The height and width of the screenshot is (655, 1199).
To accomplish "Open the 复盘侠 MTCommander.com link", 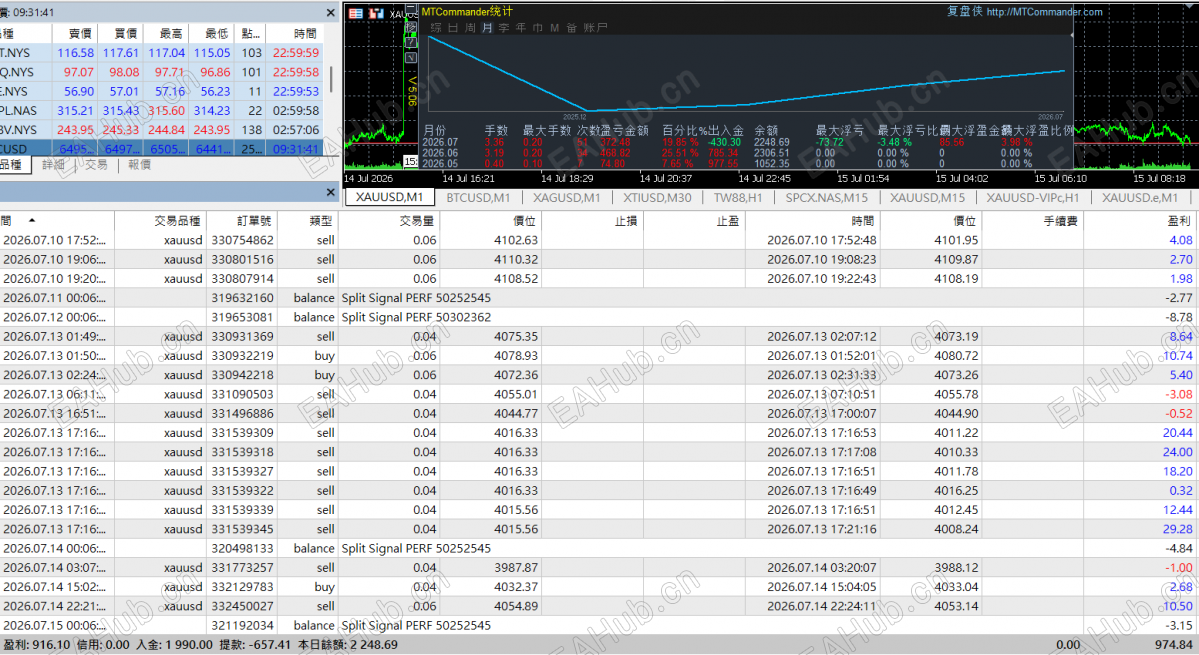I will click(1025, 11).
